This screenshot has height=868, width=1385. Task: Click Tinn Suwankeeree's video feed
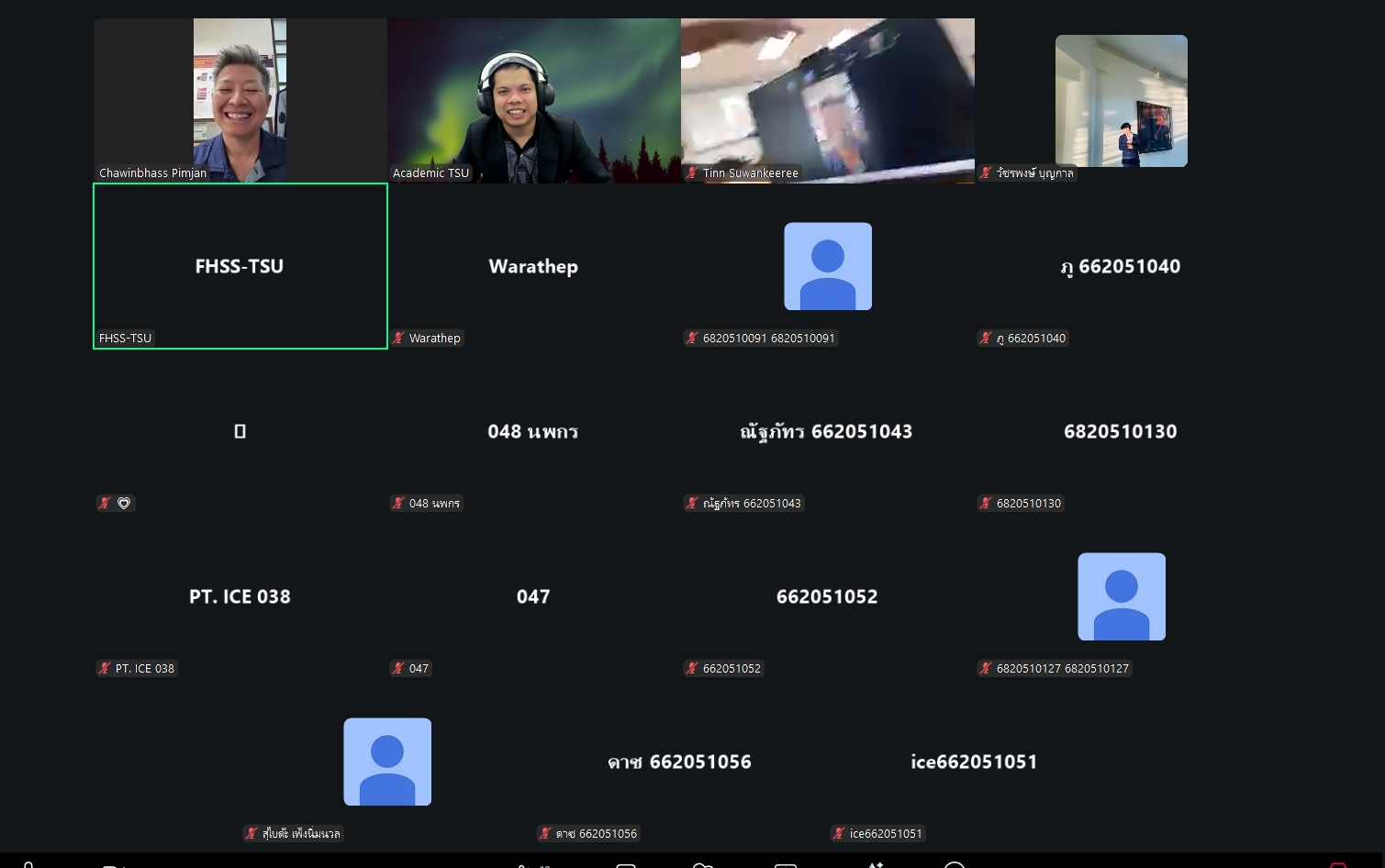point(828,101)
